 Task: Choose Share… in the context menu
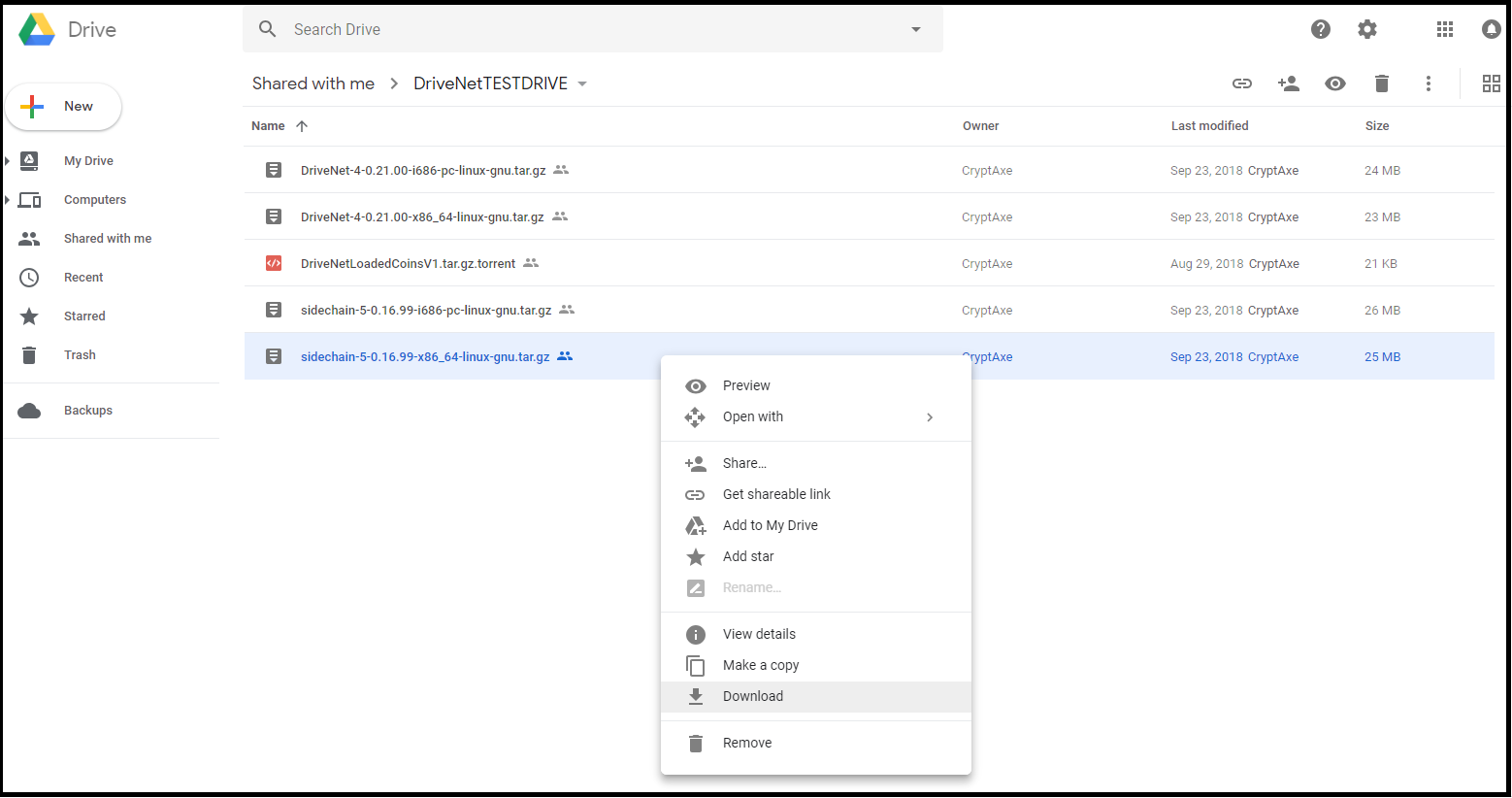[x=816, y=463]
